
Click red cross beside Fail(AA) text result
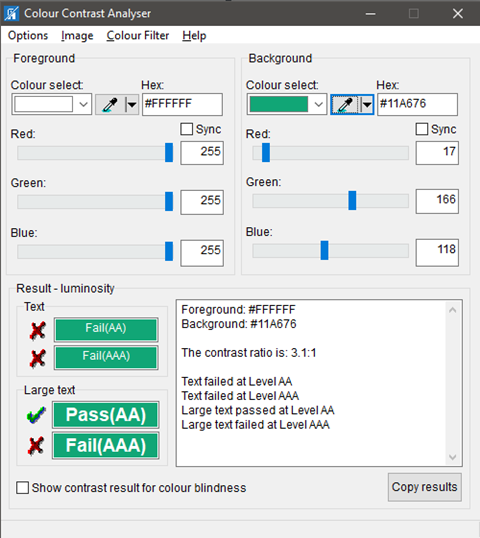tap(37, 330)
